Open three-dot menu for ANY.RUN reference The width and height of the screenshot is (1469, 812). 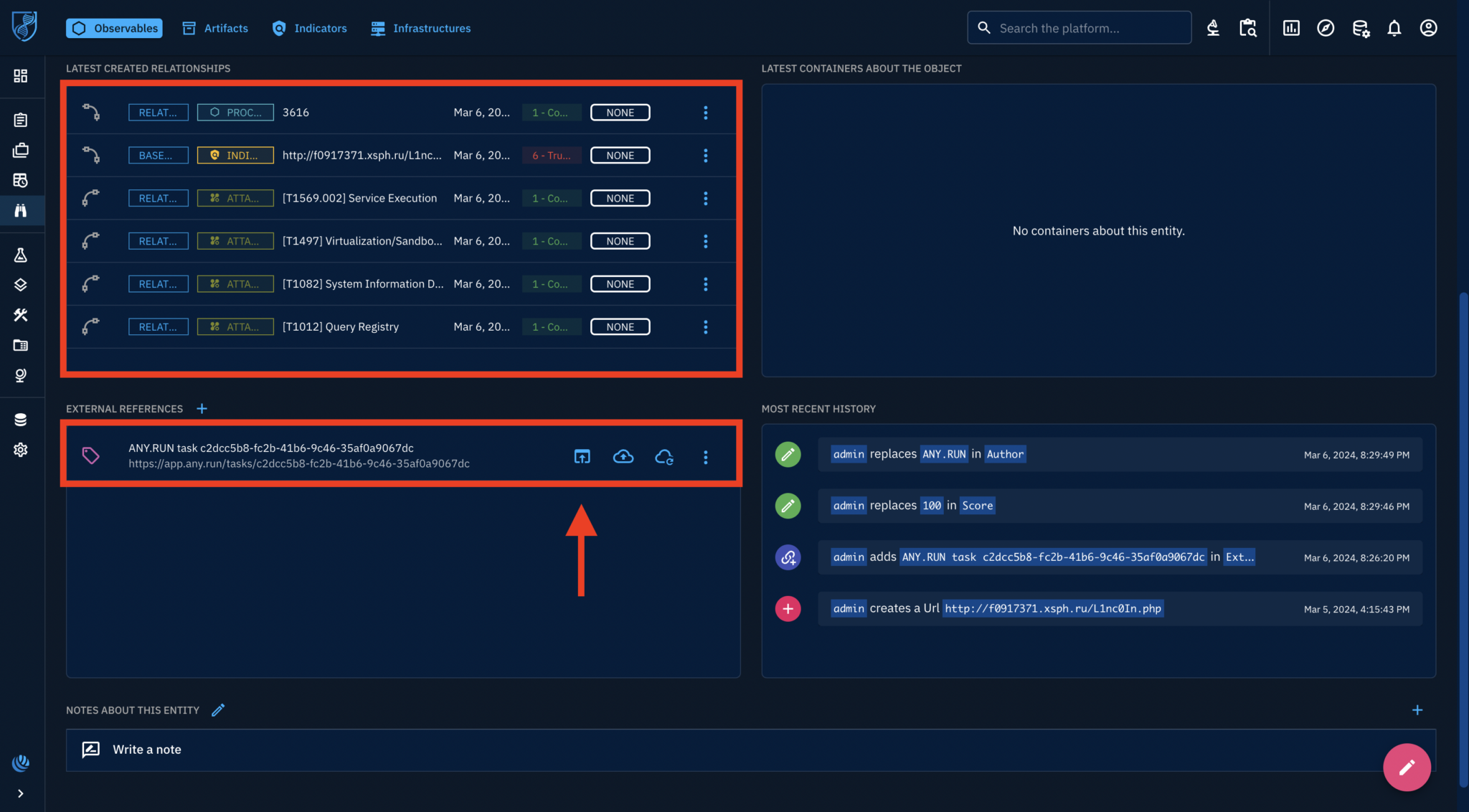[705, 457]
